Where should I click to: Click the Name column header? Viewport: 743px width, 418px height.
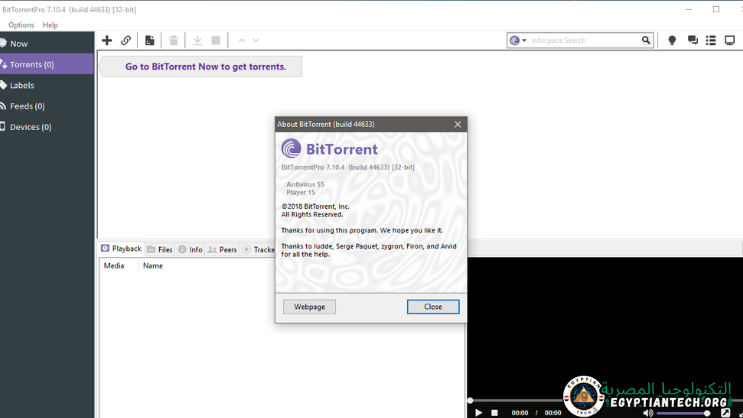point(153,266)
